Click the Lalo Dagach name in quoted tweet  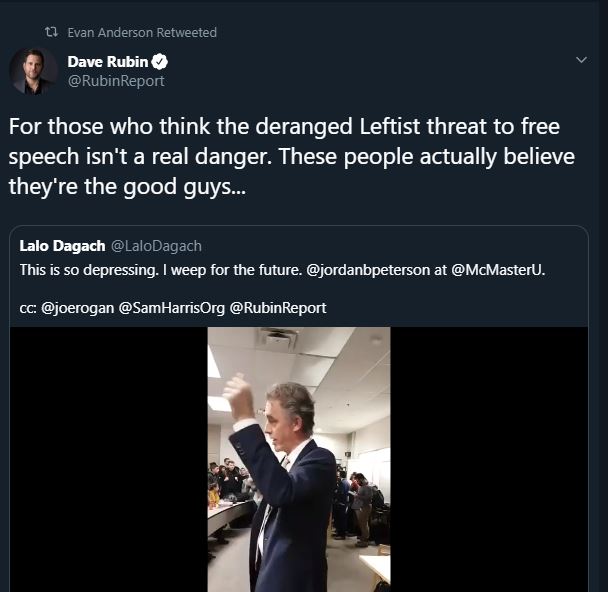62,246
